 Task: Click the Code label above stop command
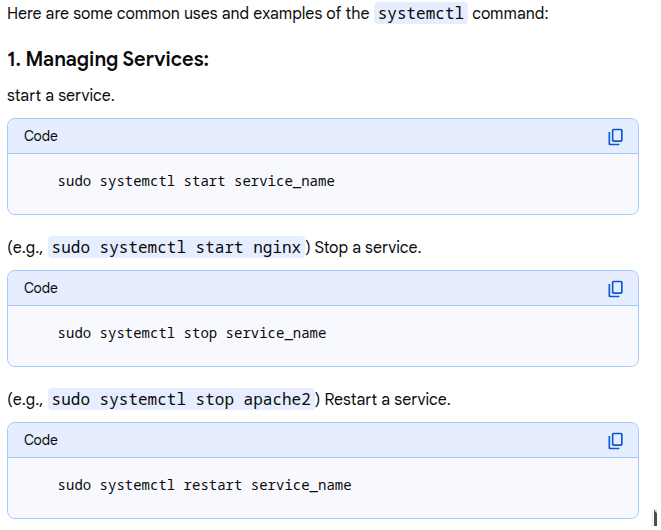[x=41, y=288]
